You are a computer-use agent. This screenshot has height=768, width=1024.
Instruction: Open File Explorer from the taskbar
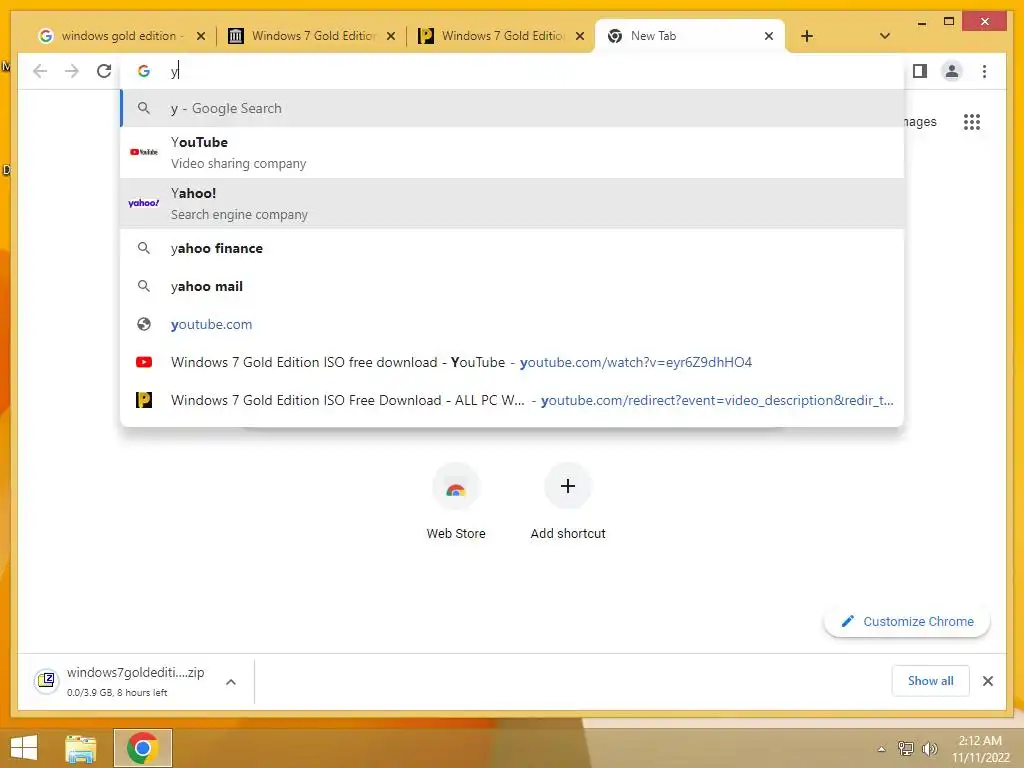tap(80, 748)
